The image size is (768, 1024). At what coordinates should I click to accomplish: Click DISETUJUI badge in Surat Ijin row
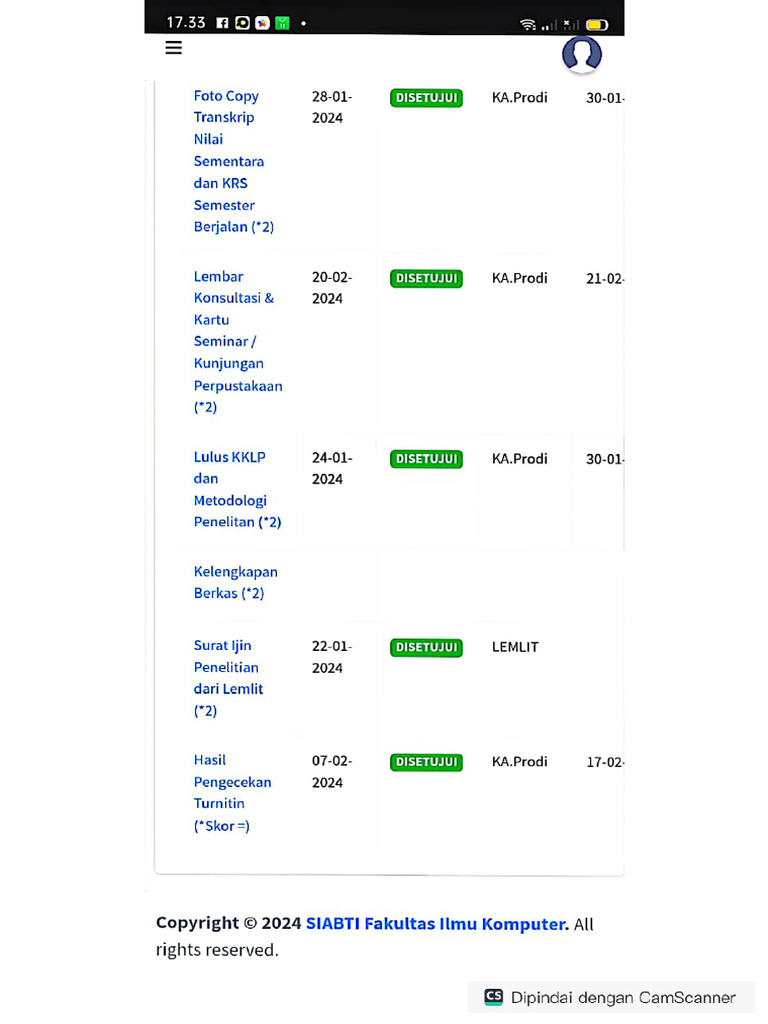pyautogui.click(x=426, y=648)
